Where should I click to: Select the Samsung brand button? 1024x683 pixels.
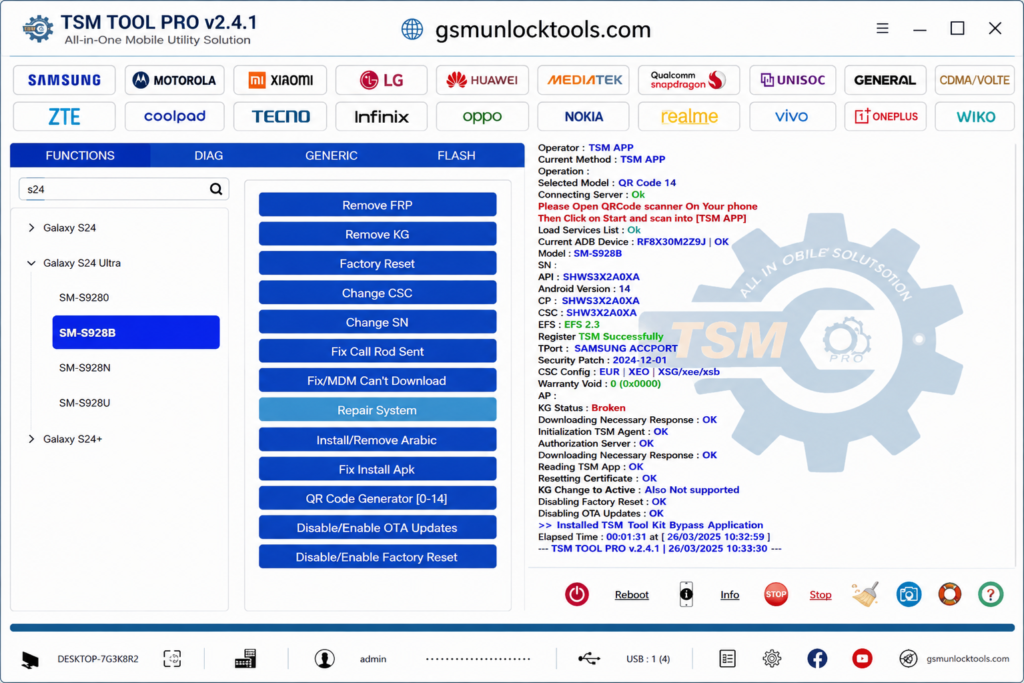64,80
